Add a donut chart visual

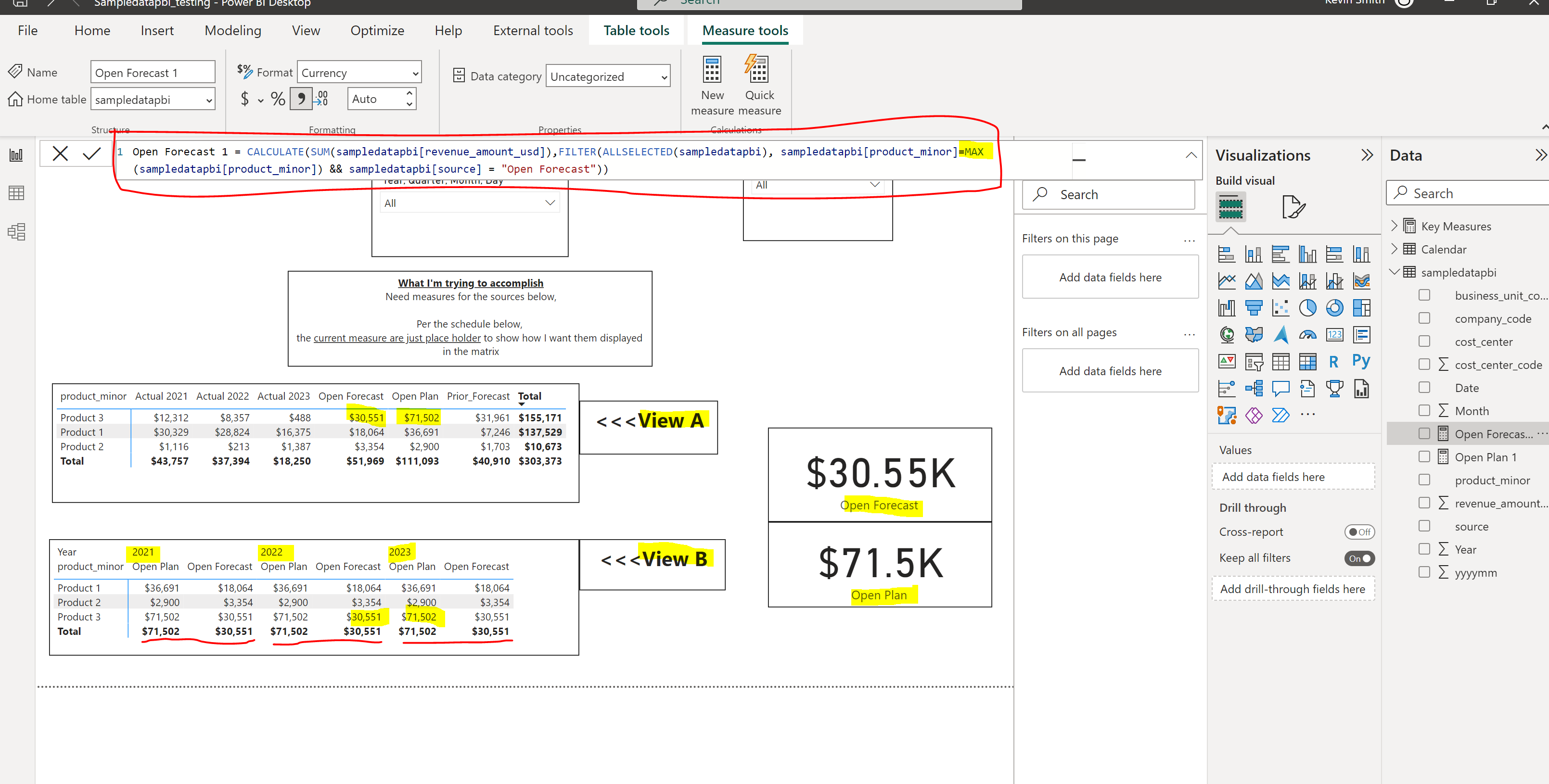1334,308
